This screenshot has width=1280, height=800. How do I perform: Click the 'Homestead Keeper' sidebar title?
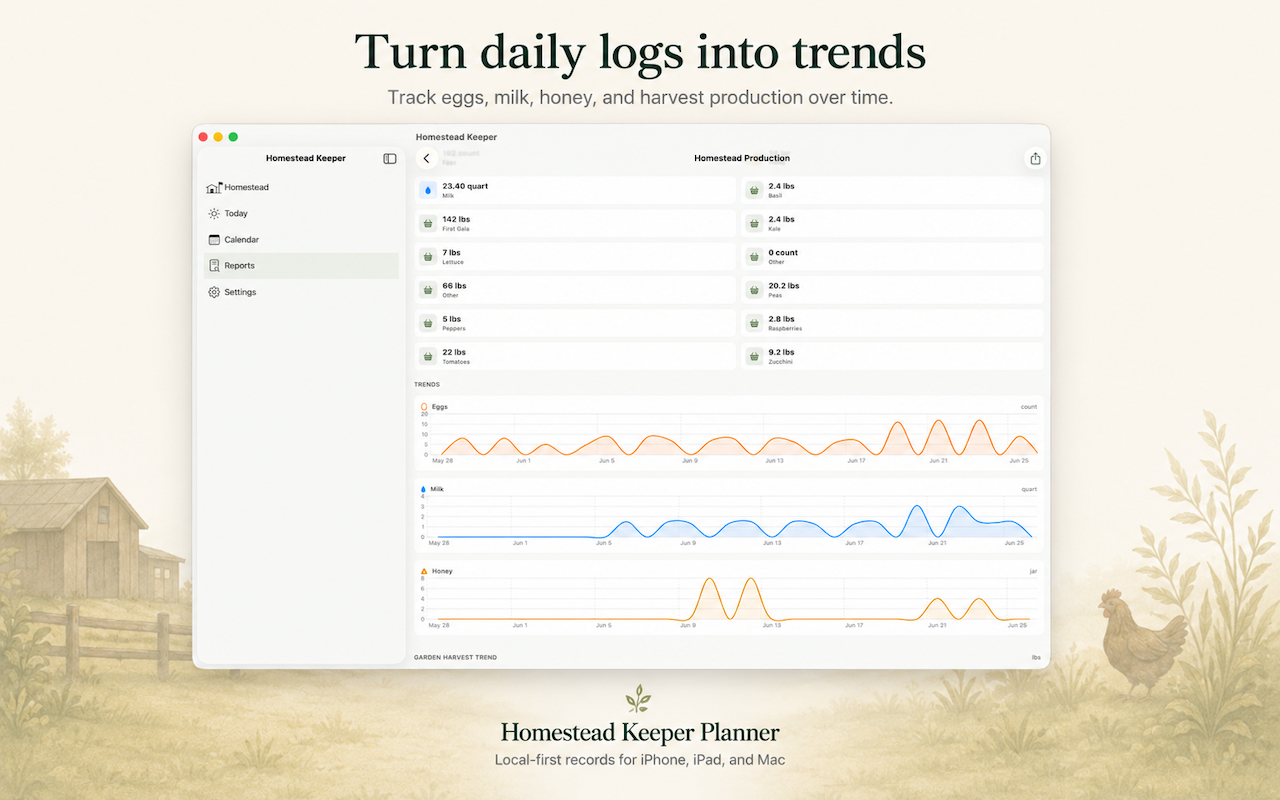(306, 158)
